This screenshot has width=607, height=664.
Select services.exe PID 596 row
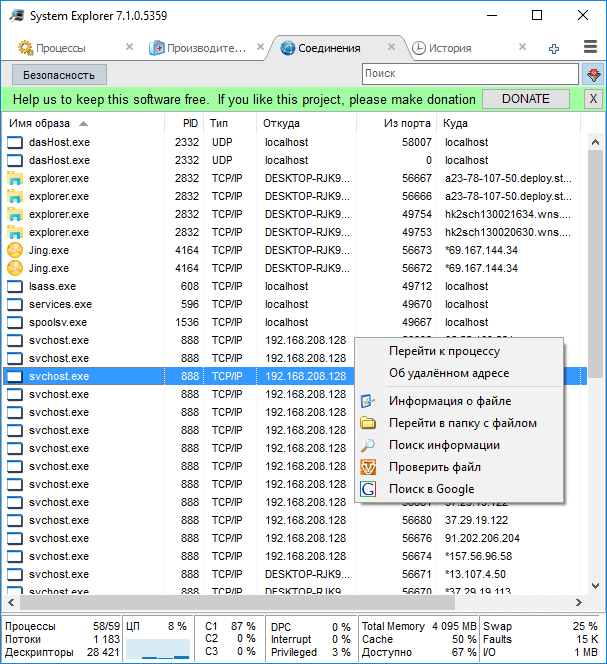(x=295, y=304)
